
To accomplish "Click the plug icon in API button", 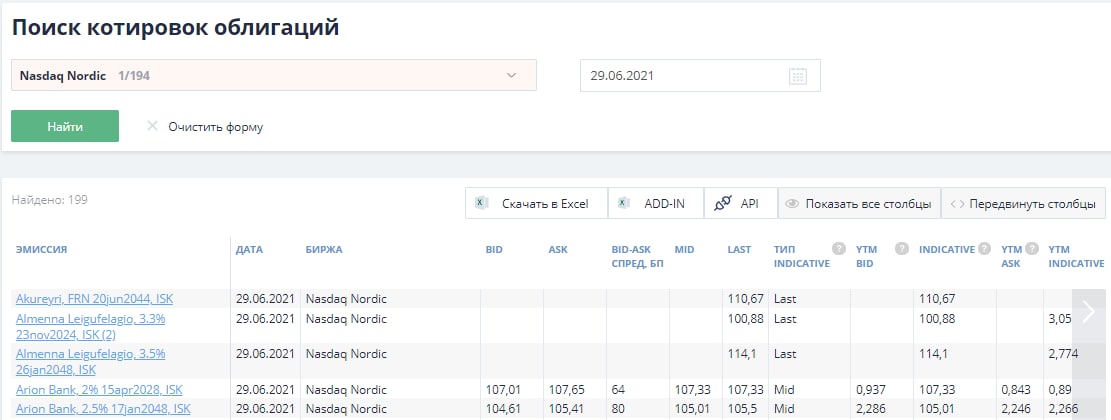I will coord(722,203).
